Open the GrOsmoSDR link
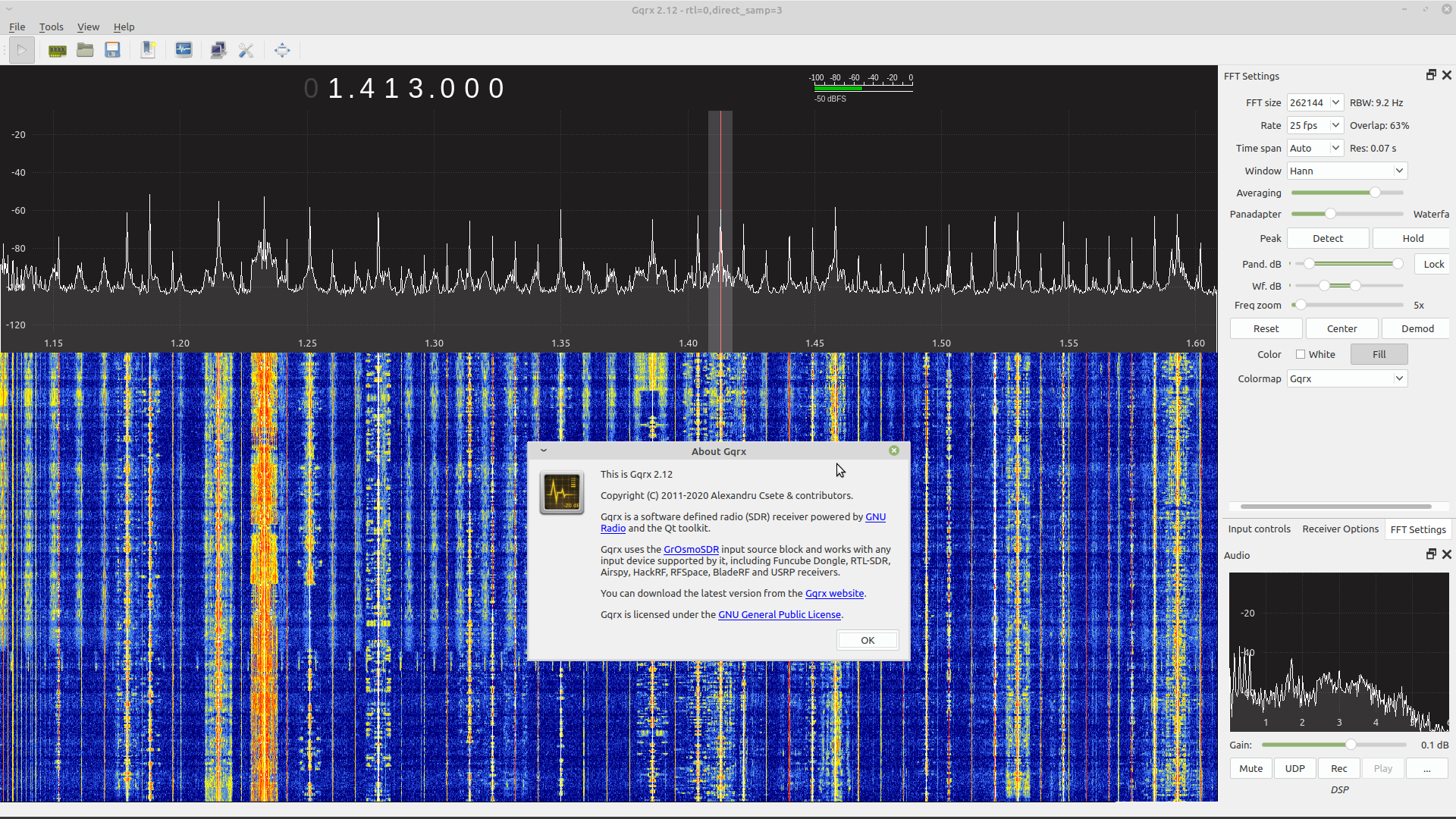1456x819 pixels. pos(691,549)
